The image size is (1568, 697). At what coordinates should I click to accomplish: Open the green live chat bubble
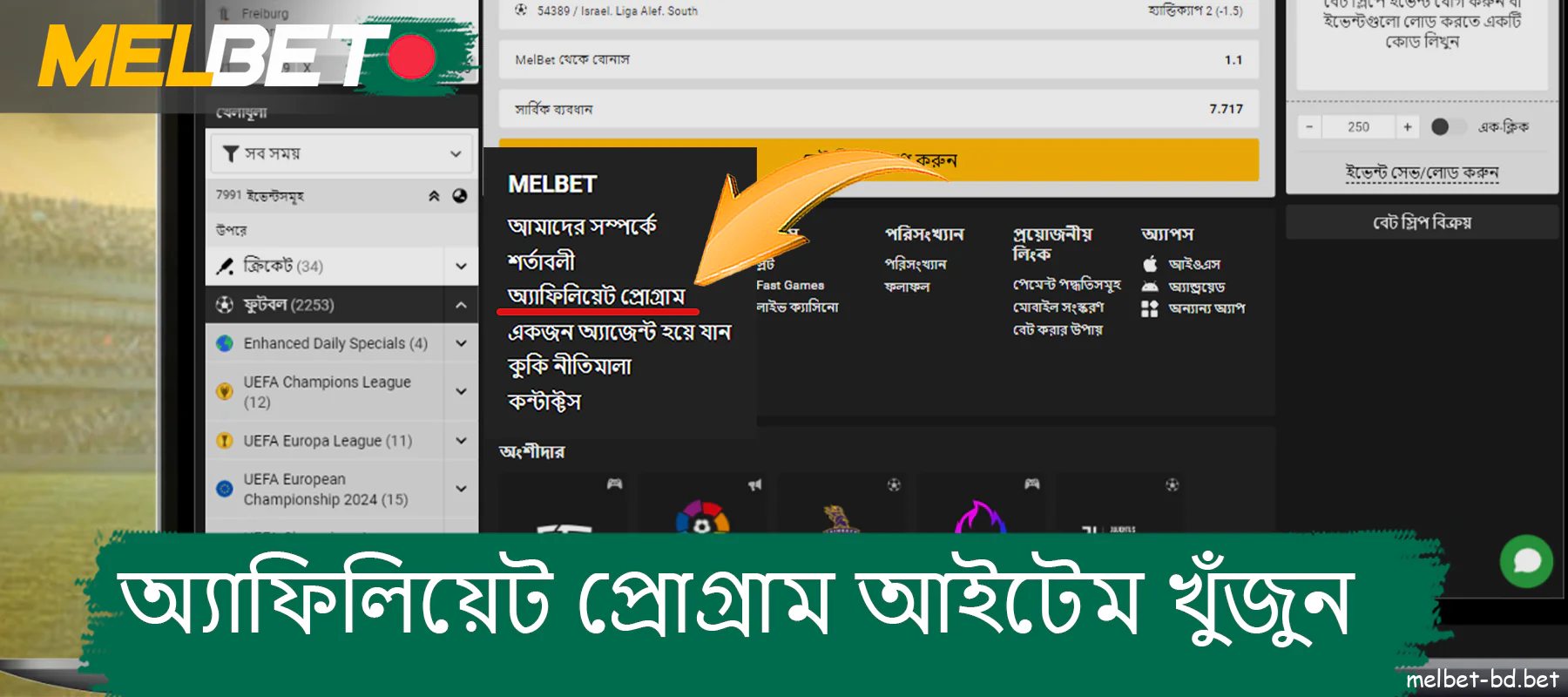1526,562
